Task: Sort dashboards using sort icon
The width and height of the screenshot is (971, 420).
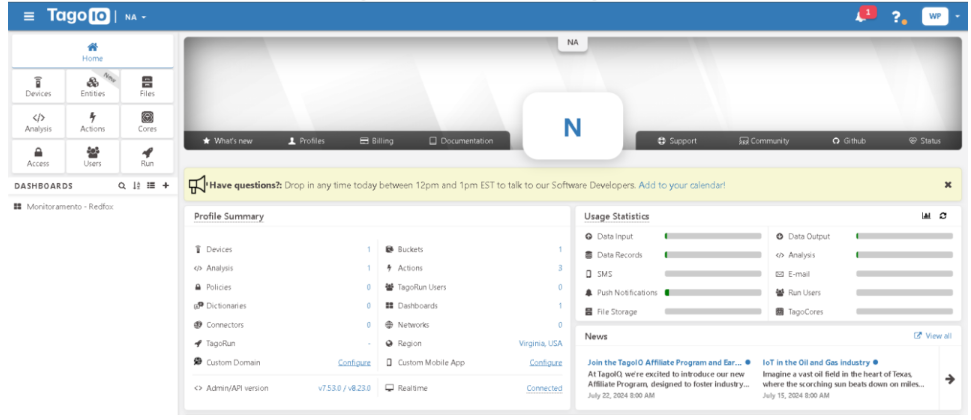Action: [137, 185]
